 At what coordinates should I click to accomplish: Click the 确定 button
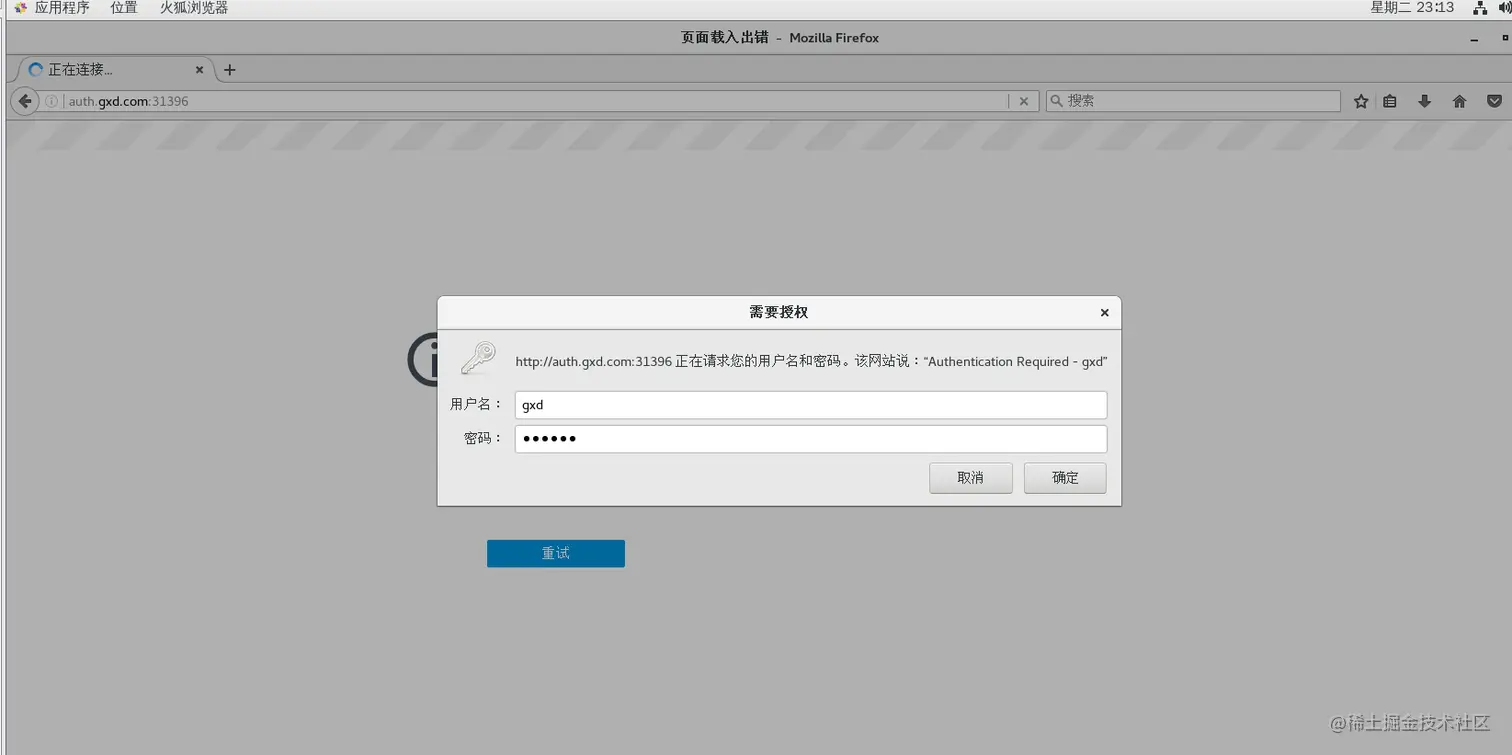click(1065, 478)
